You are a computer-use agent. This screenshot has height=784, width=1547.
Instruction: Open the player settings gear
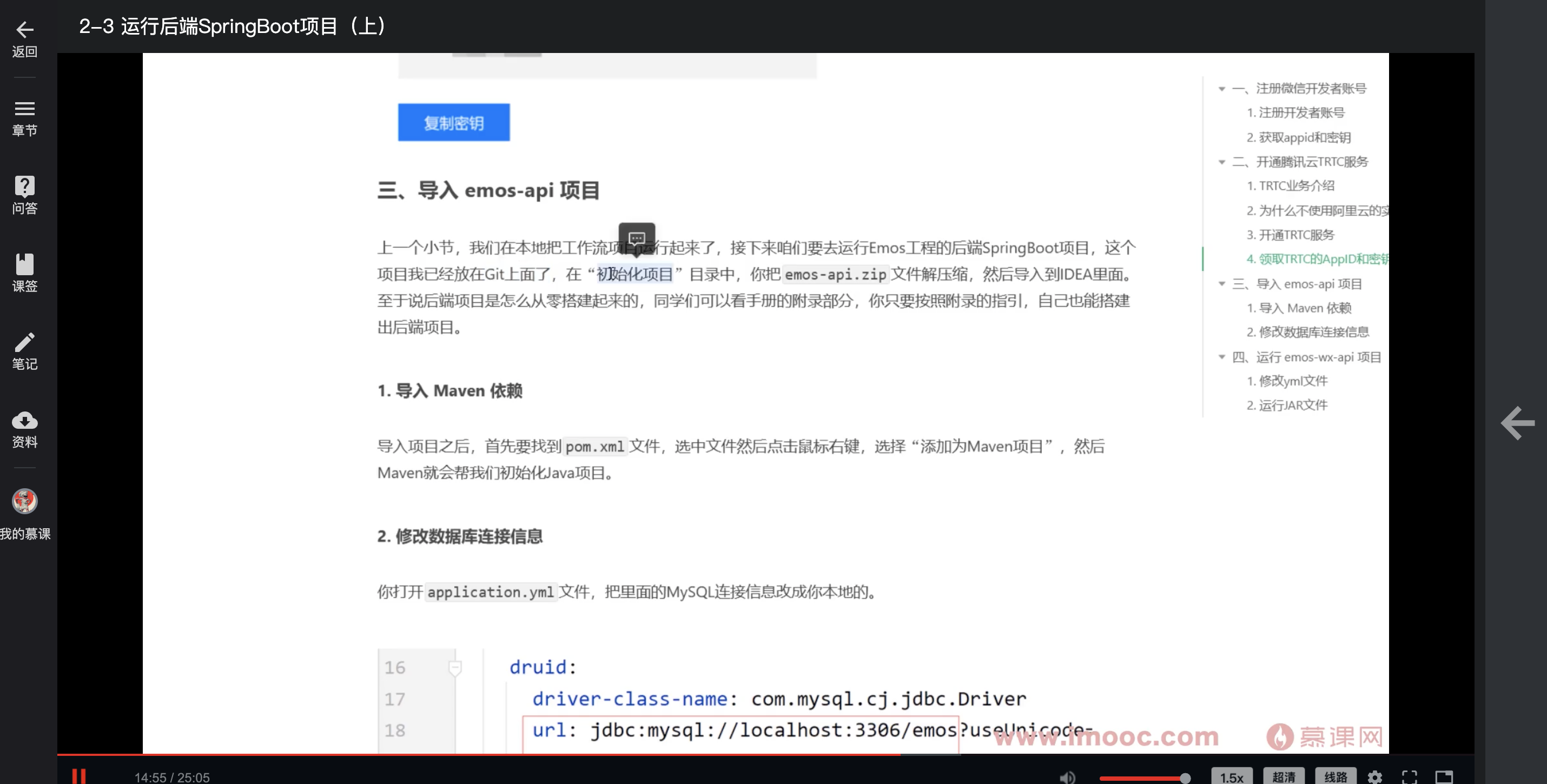tap(1375, 777)
